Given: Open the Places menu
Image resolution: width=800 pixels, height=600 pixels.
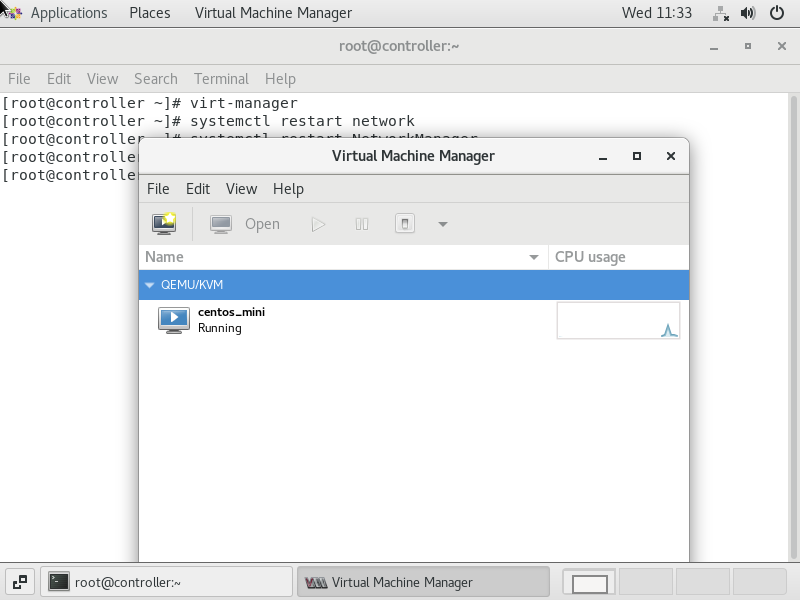Looking at the screenshot, I should 149,13.
